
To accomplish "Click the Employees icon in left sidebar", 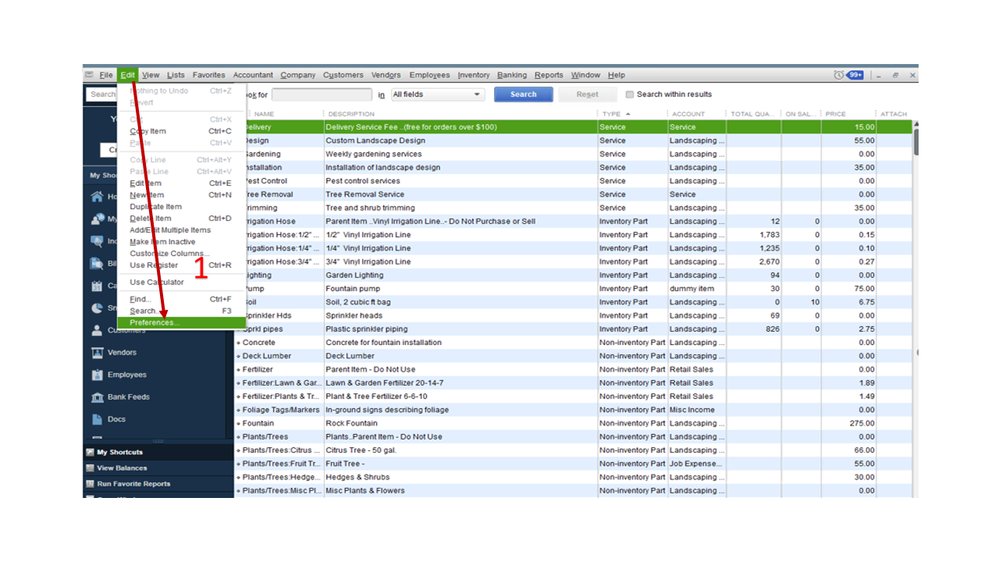I will (x=97, y=375).
